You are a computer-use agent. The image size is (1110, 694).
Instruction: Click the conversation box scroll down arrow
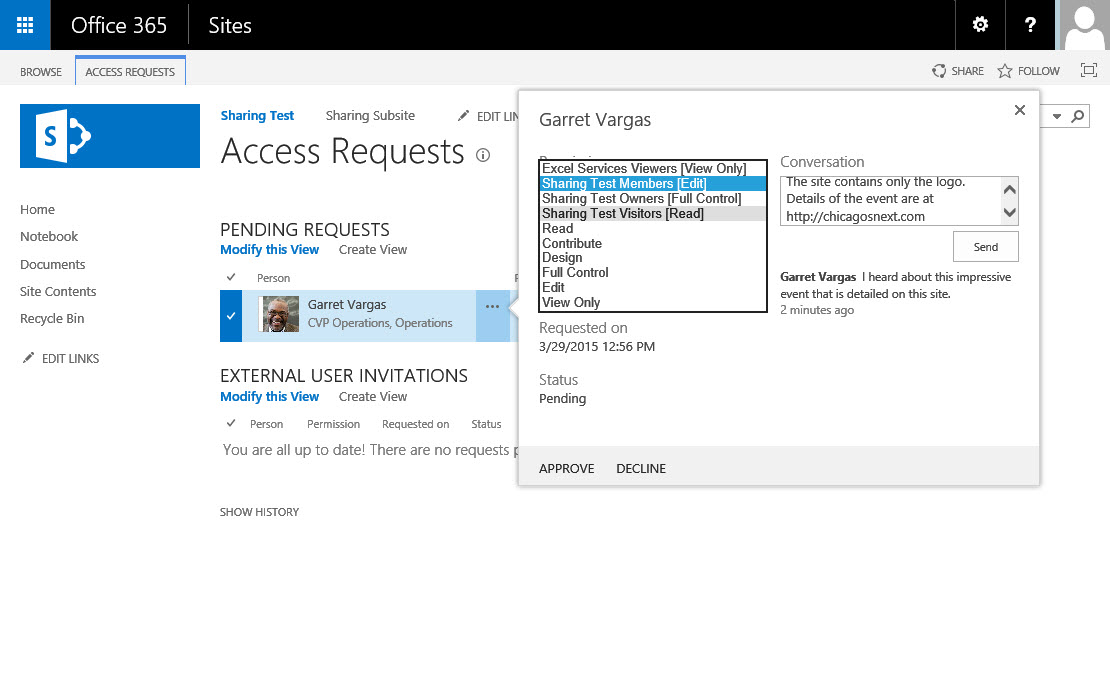point(1009,212)
